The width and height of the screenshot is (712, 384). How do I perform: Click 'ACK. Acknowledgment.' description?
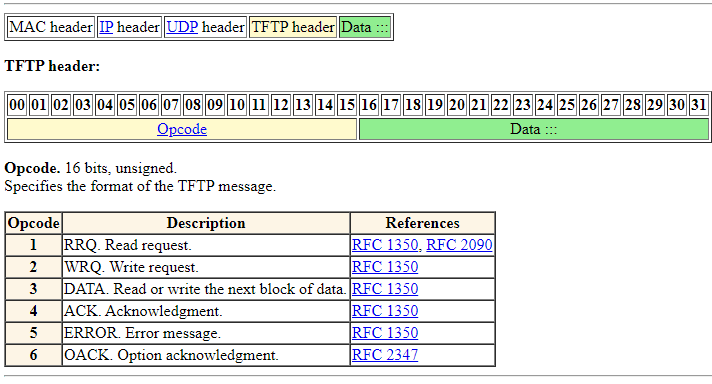point(143,311)
